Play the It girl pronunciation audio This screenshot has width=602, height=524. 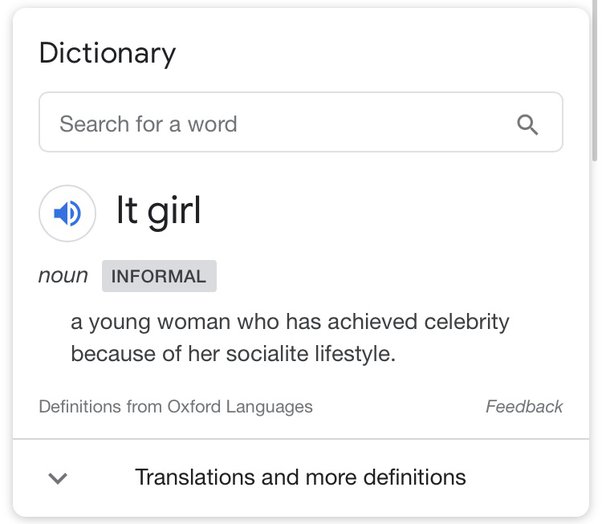click(x=67, y=213)
